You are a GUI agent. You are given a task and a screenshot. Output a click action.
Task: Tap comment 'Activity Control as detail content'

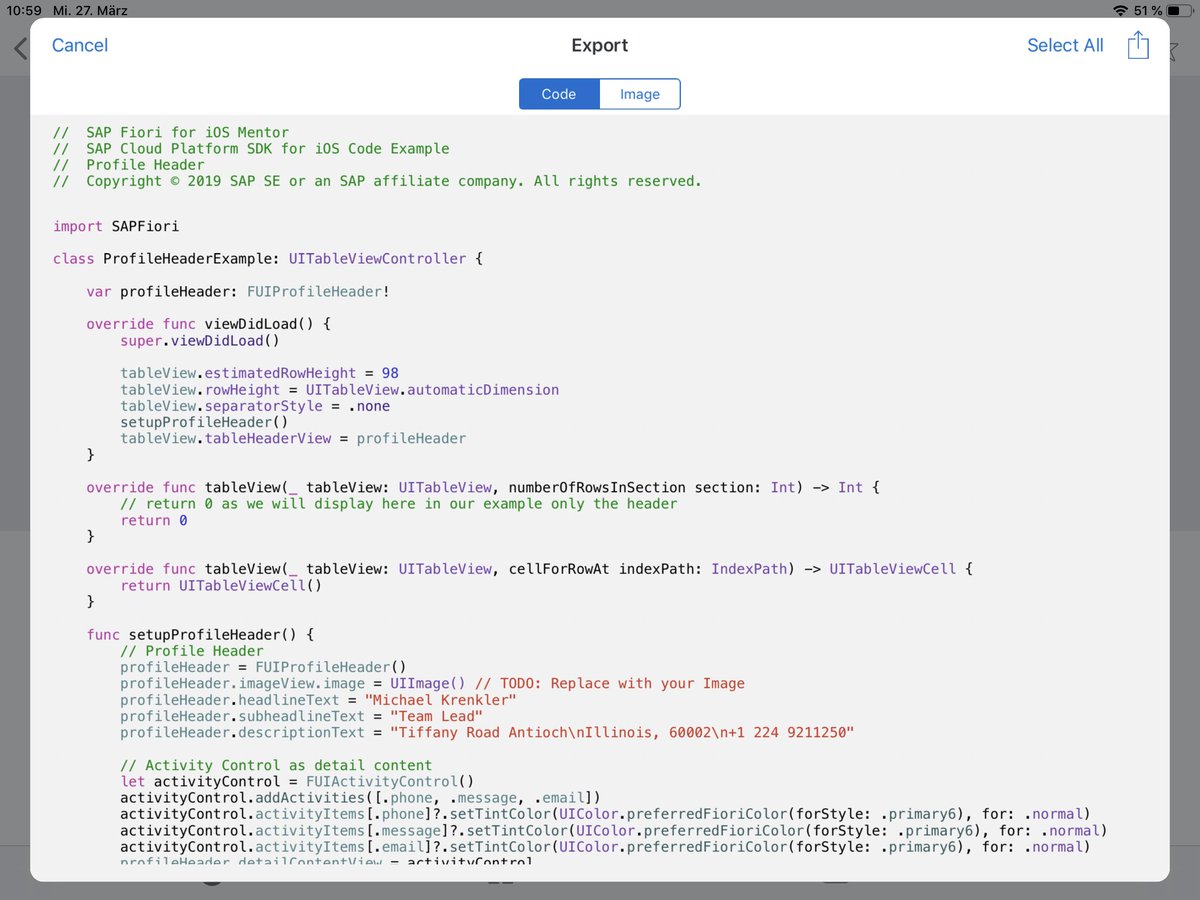pyautogui.click(x=276, y=765)
